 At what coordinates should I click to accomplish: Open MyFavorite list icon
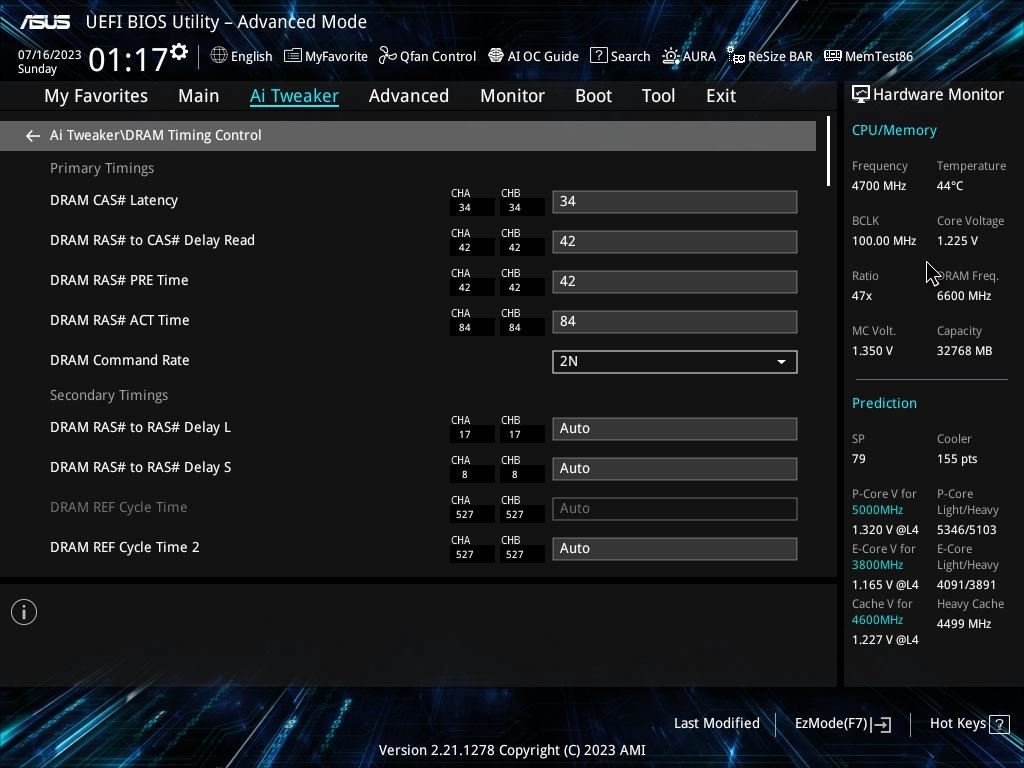(293, 56)
